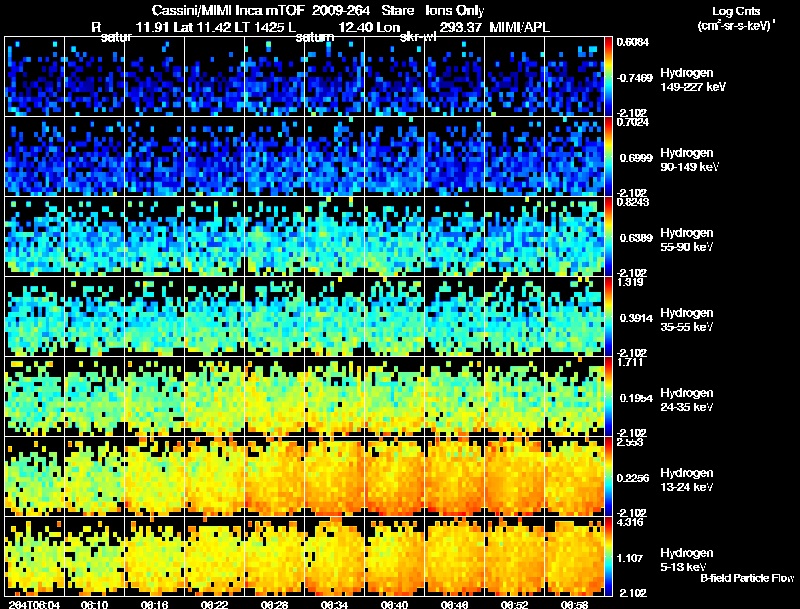This screenshot has width=800, height=609.
Task: Select the '2009-264' date in the title
Action: [340, 10]
